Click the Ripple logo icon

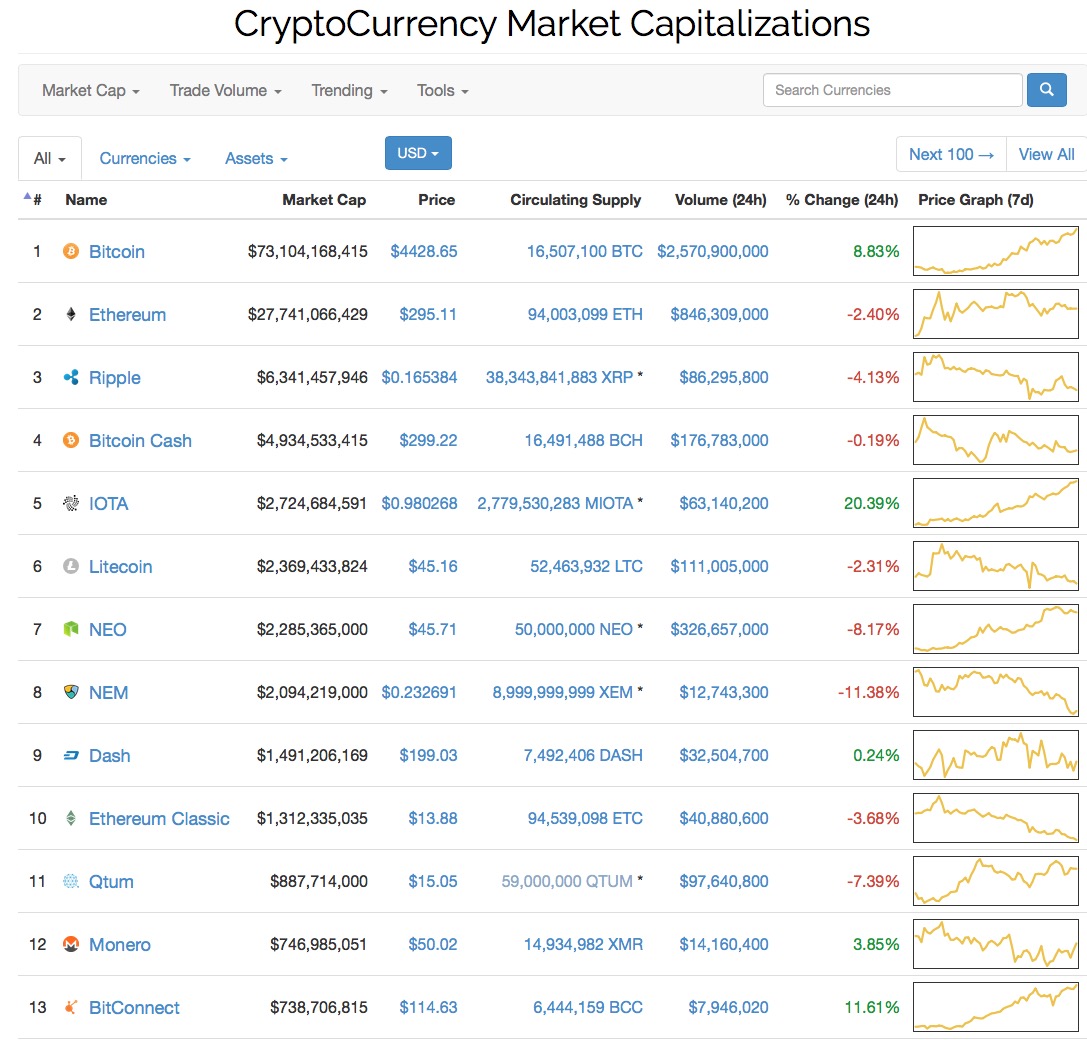[x=71, y=377]
